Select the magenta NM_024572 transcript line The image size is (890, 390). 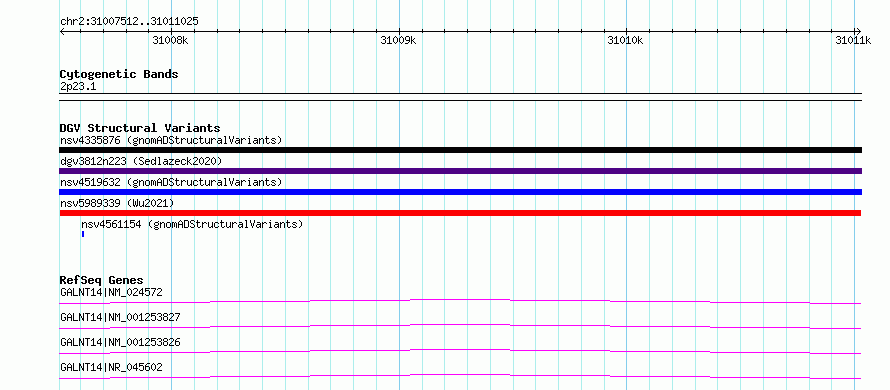click(x=460, y=301)
